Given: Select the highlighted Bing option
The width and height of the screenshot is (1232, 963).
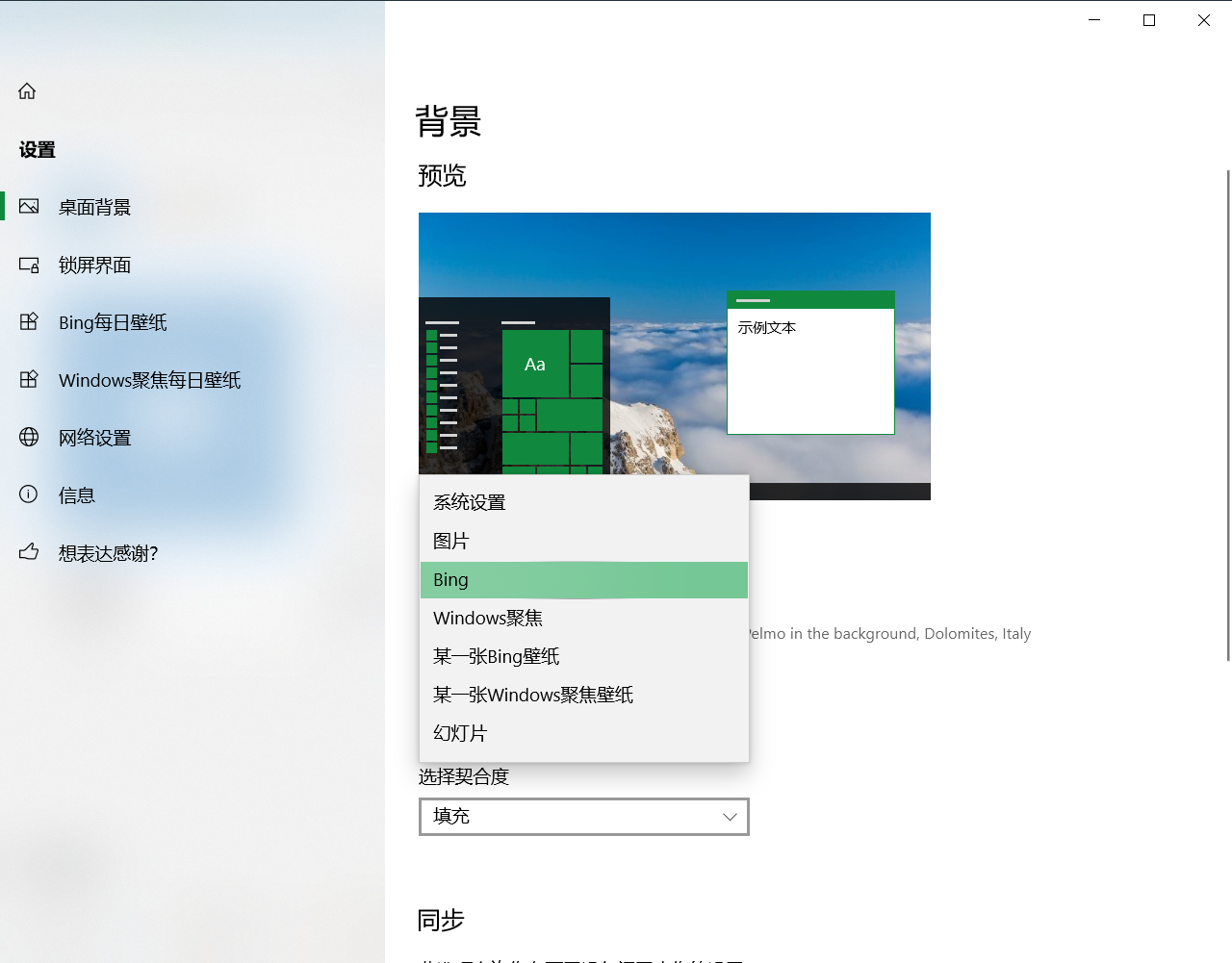Looking at the screenshot, I should [584, 579].
